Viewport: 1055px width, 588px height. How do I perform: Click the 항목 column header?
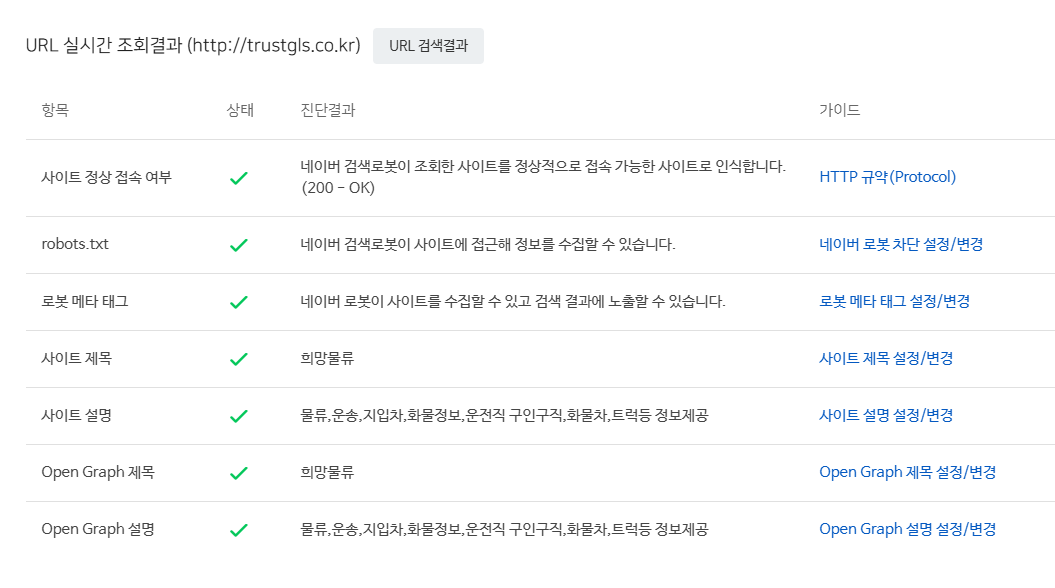click(x=55, y=110)
